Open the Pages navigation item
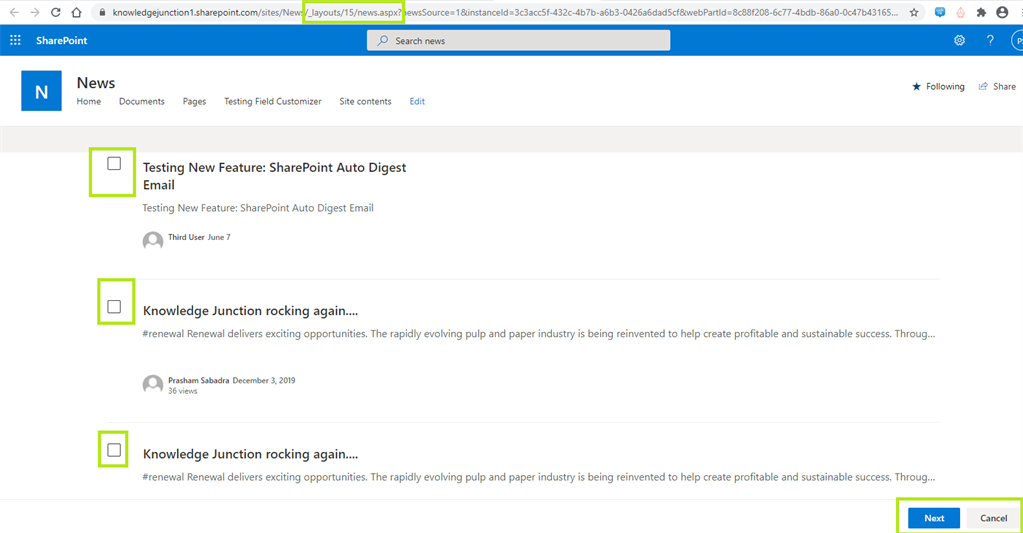 194,101
